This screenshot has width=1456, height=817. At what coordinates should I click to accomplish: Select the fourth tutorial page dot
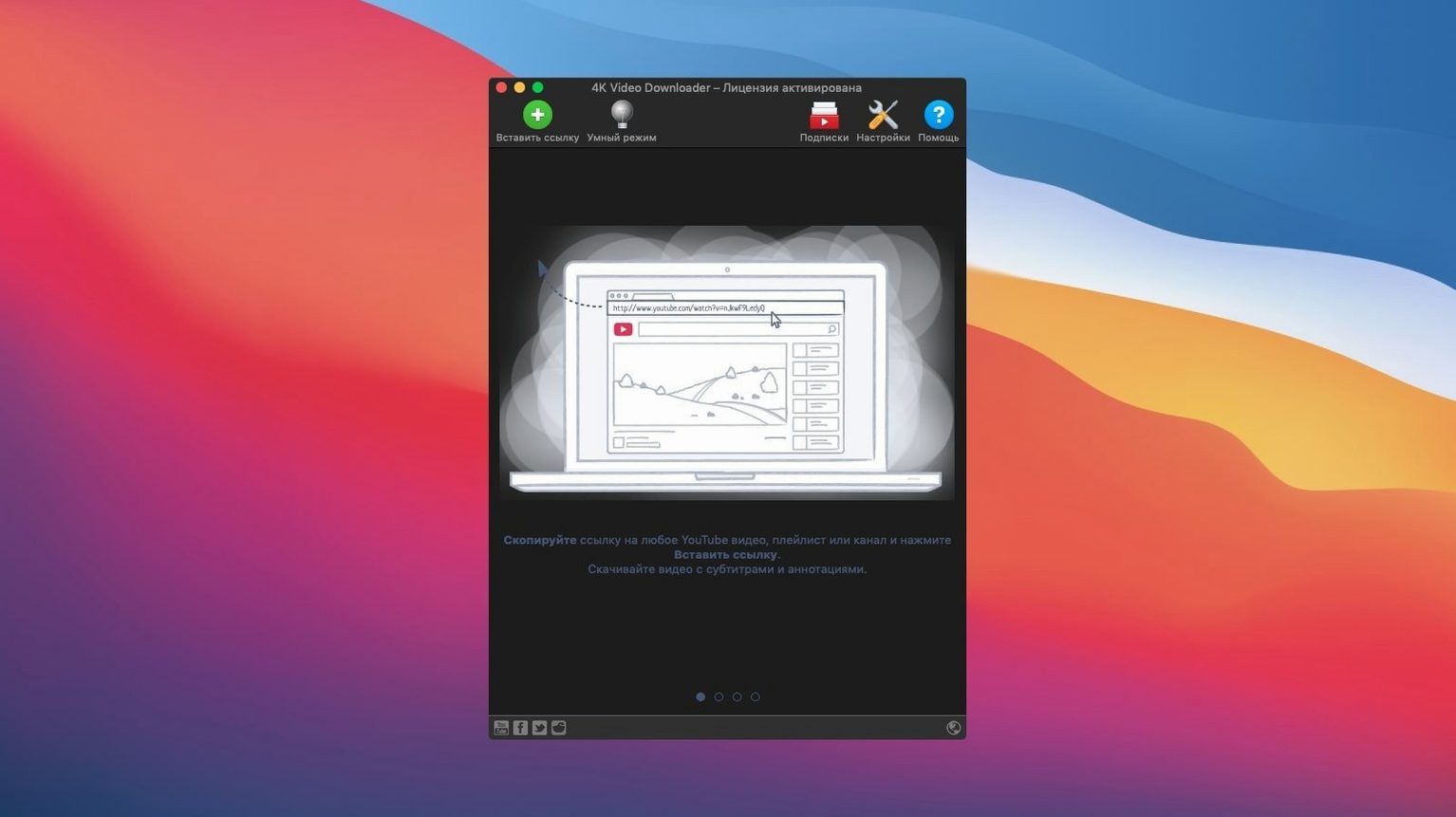tap(756, 696)
